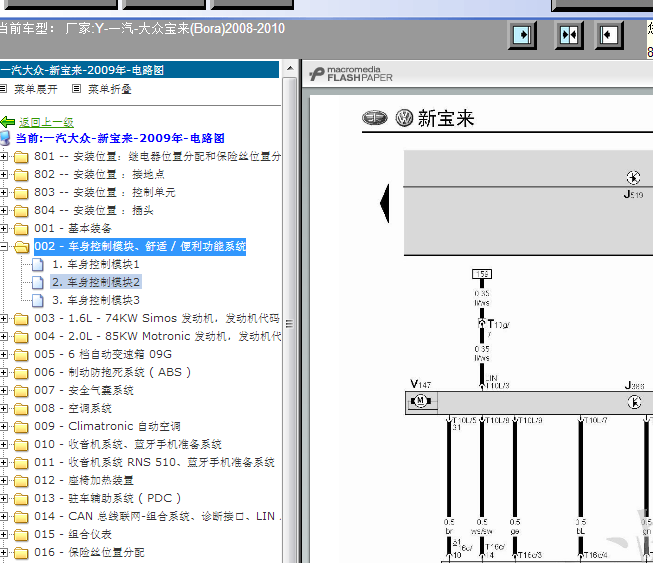This screenshot has width=653, height=563.
Task: Click the left-arrow panel layout button
Action: pyautogui.click(x=609, y=35)
